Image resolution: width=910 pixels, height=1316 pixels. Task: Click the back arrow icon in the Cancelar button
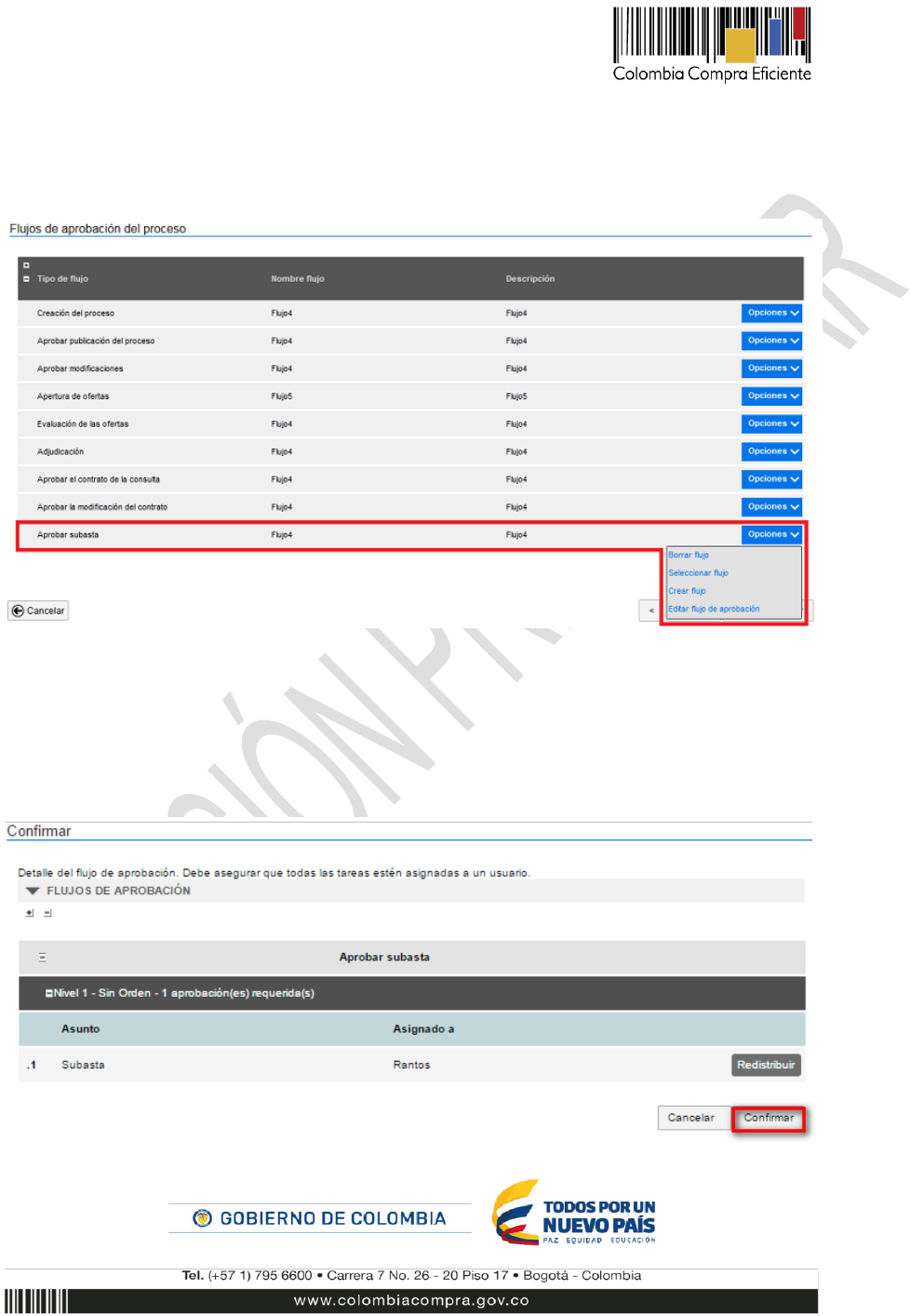[x=18, y=611]
